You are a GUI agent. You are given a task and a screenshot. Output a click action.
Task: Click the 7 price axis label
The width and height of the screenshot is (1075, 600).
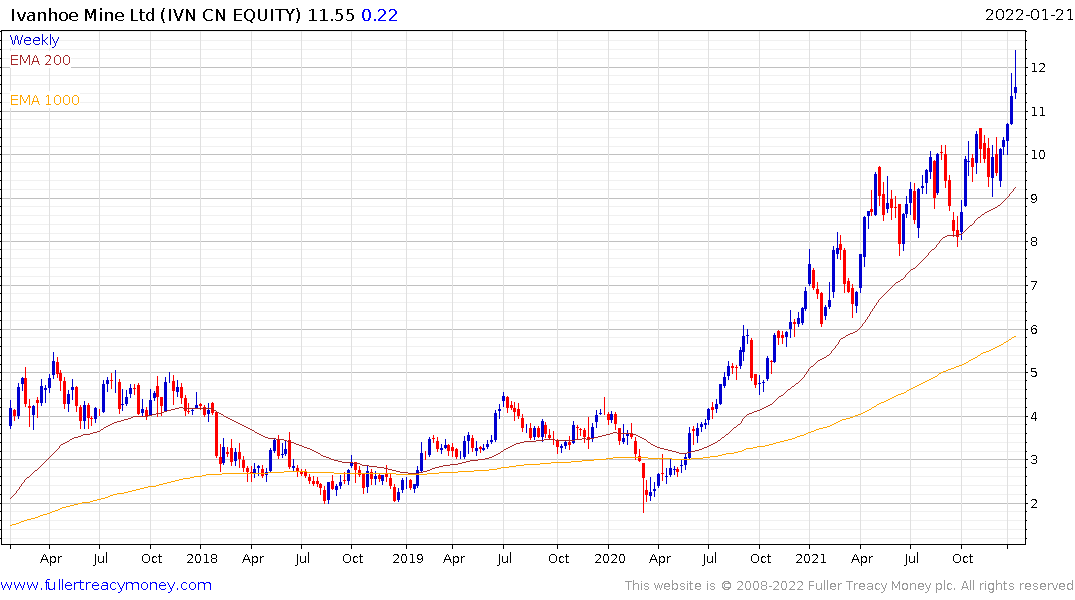[1035, 285]
